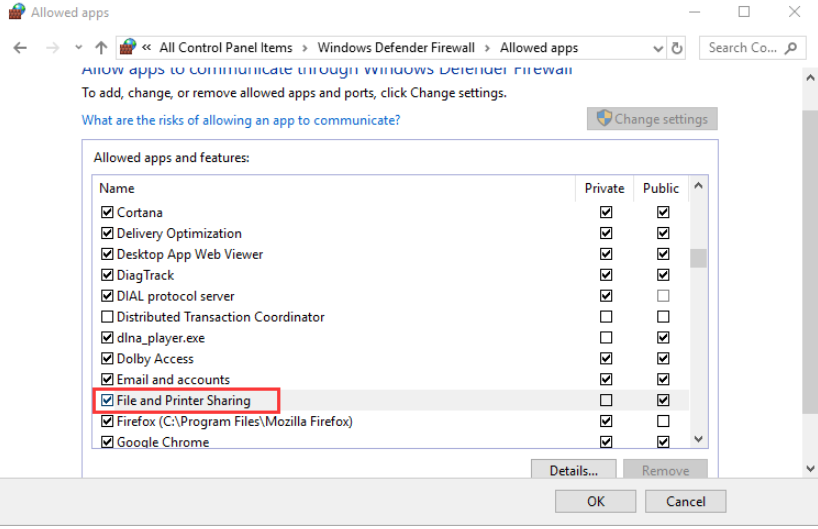Toggle the Cortana name checkbox
818x529 pixels.
coord(107,212)
